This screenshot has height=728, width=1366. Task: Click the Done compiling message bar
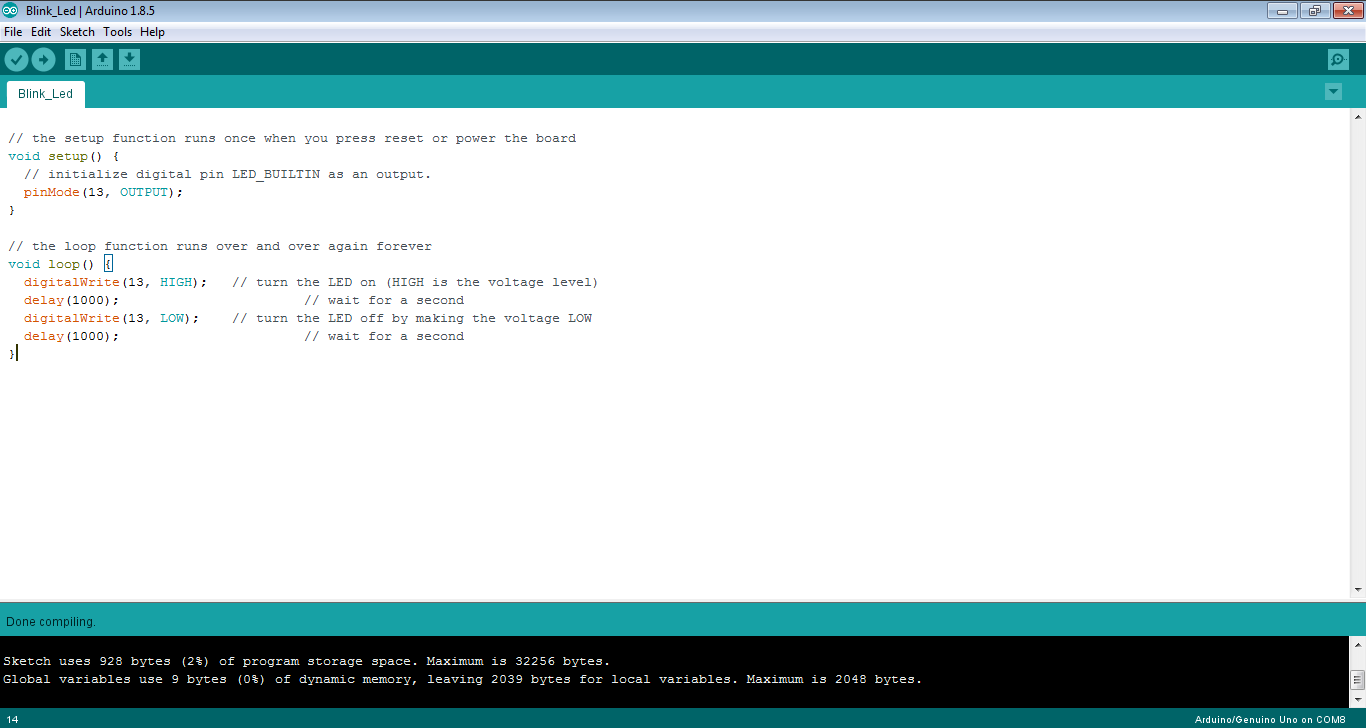(50, 621)
